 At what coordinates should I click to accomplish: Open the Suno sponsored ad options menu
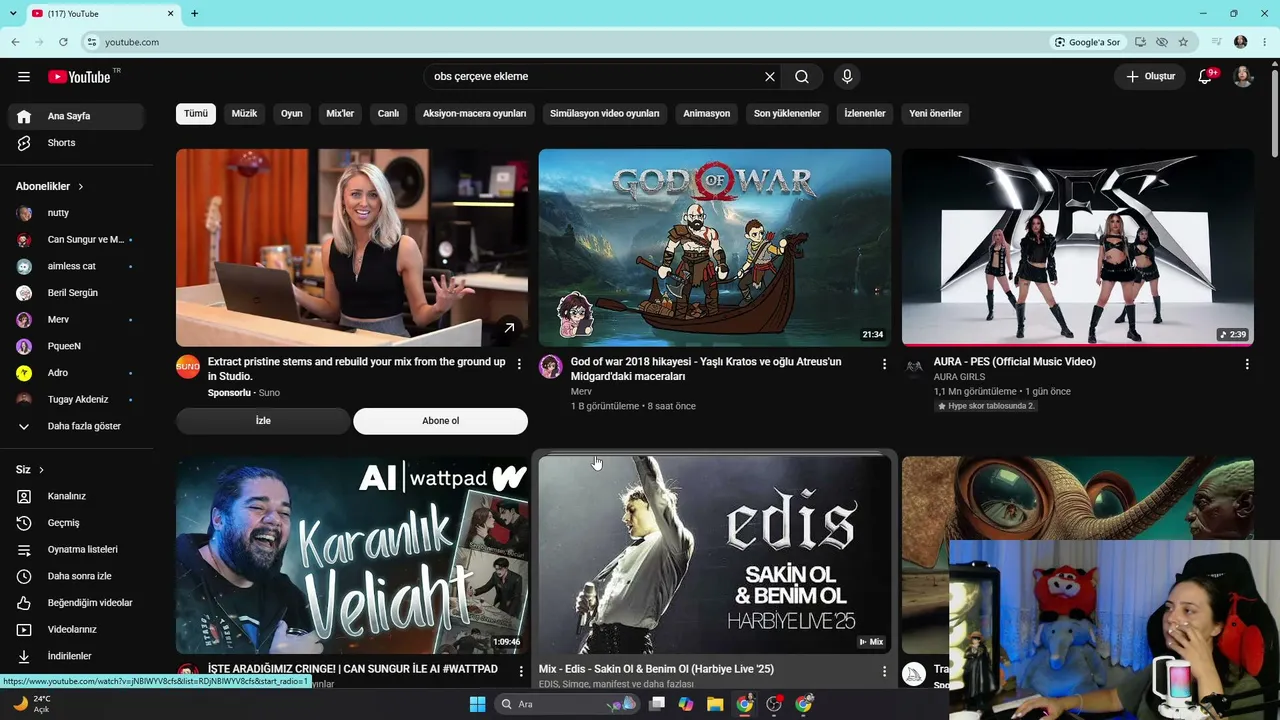pos(519,365)
